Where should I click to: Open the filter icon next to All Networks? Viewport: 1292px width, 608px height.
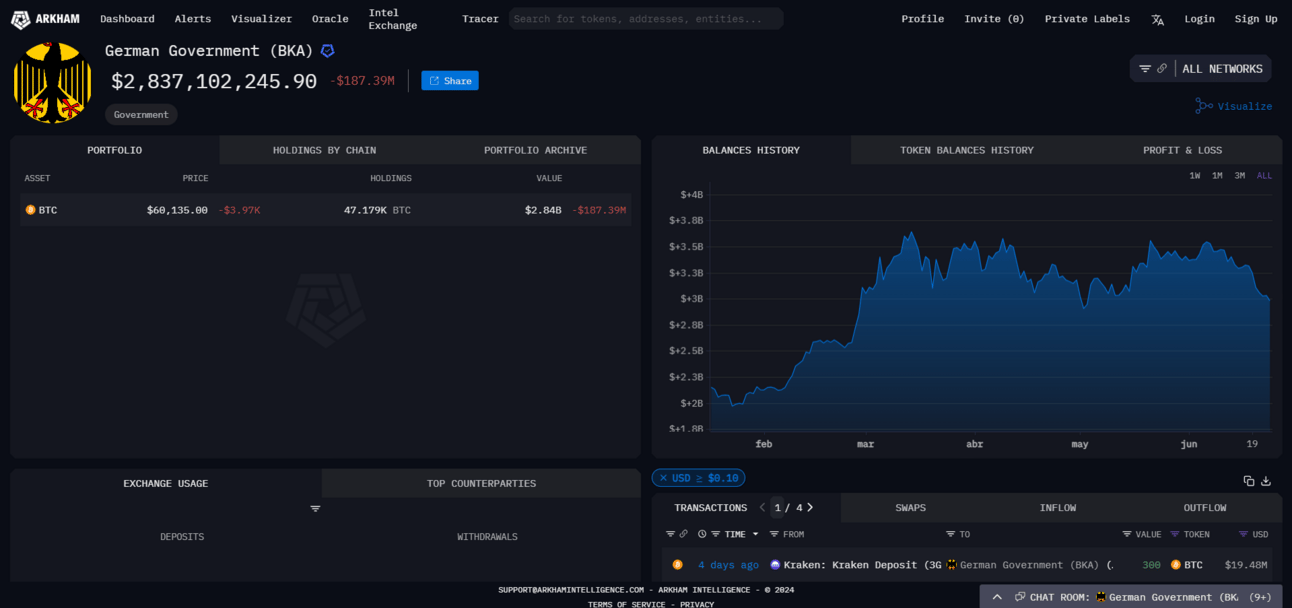pos(1145,69)
